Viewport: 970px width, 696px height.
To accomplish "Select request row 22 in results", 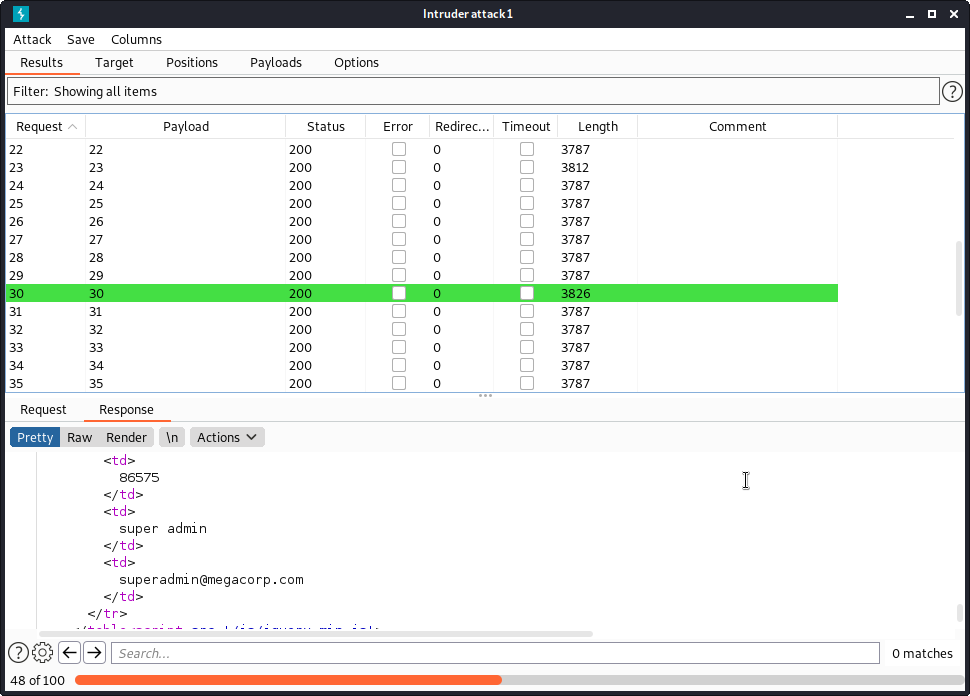I will (x=422, y=149).
